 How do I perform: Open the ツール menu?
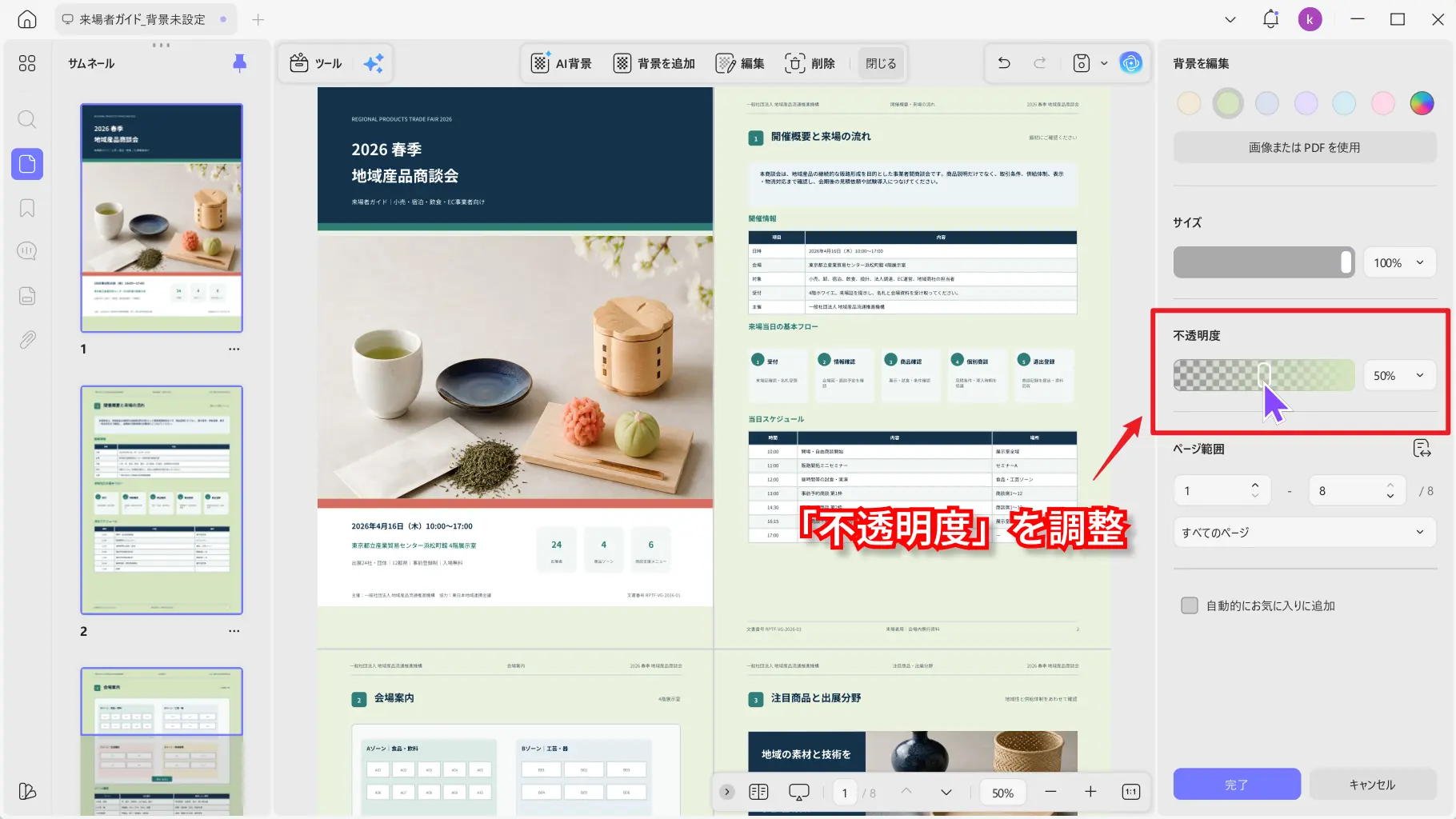(316, 63)
